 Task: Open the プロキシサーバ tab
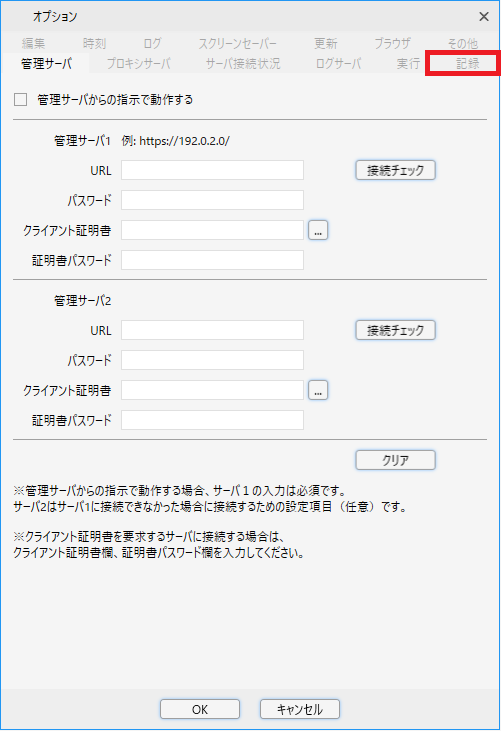coord(139,63)
